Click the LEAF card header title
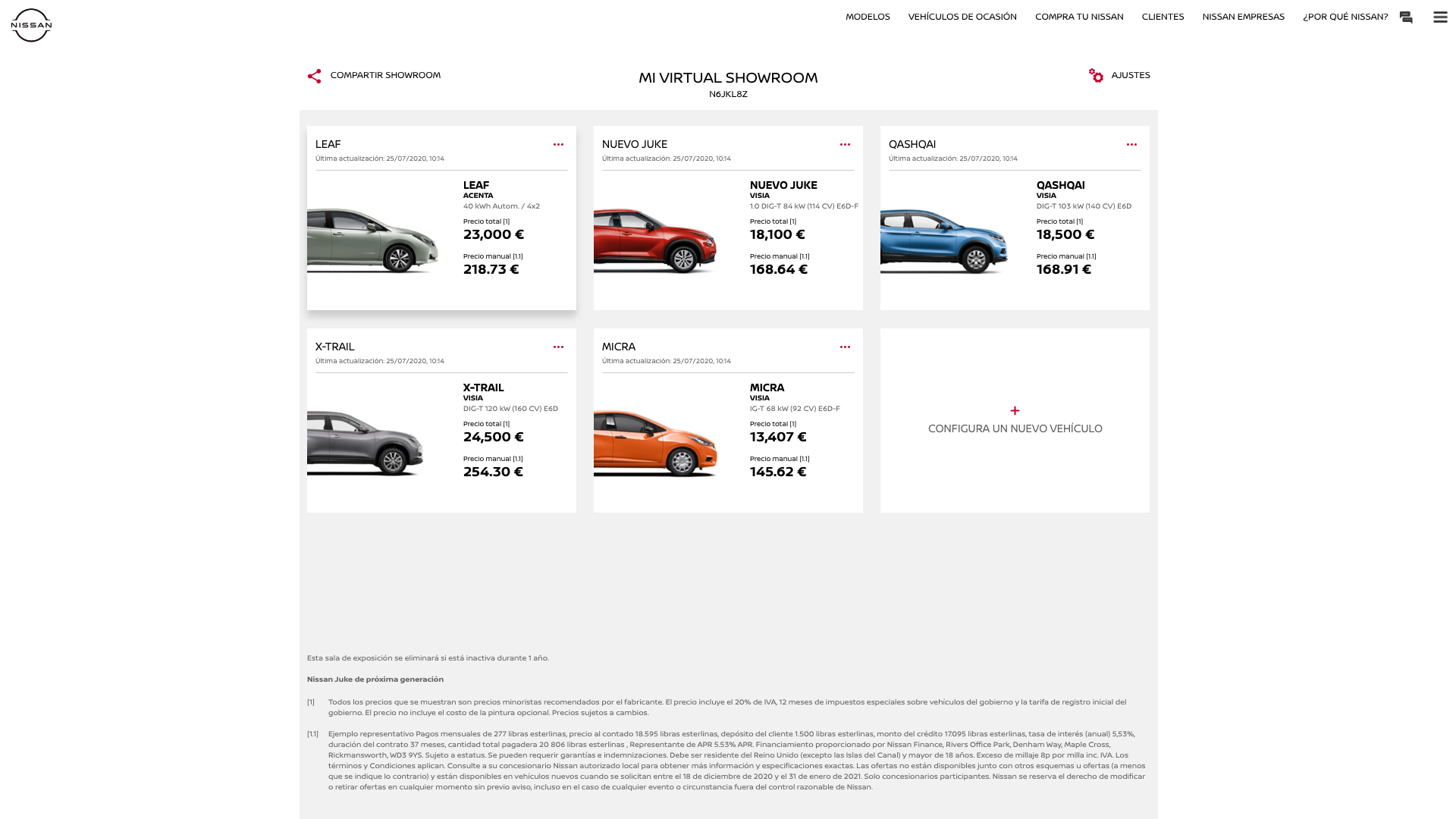This screenshot has height=819, width=1456. 328,144
